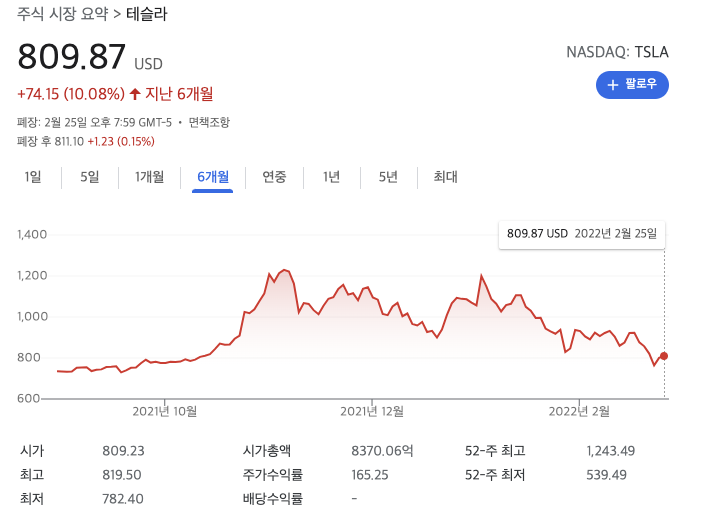Click the 2021년 12월 axis label
This screenshot has width=706, height=519.
[x=372, y=411]
